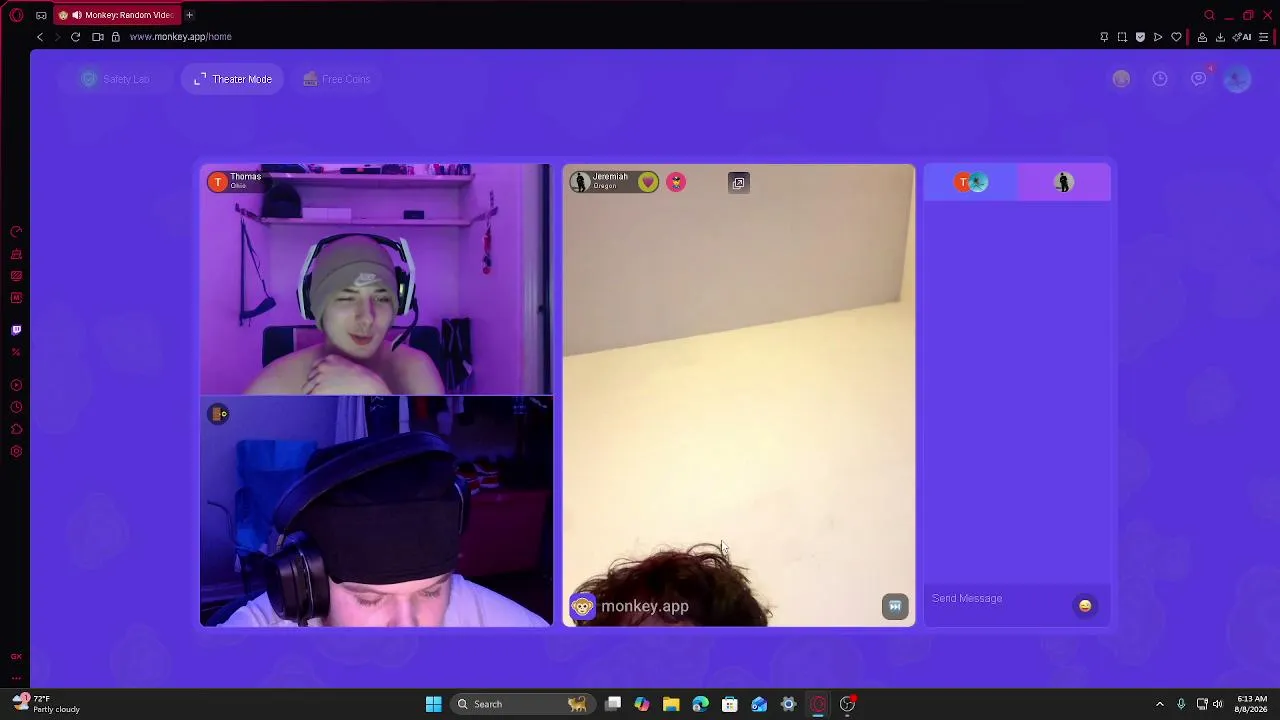Pop out Jeremiah's video window

pyautogui.click(x=738, y=182)
